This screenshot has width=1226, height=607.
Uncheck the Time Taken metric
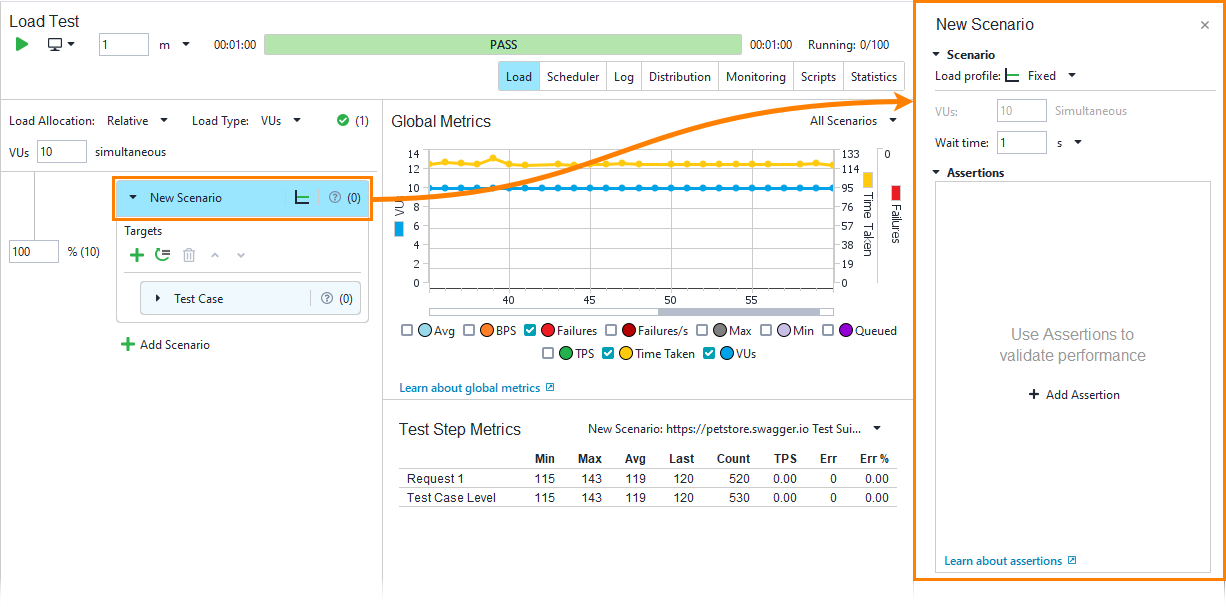coord(608,352)
